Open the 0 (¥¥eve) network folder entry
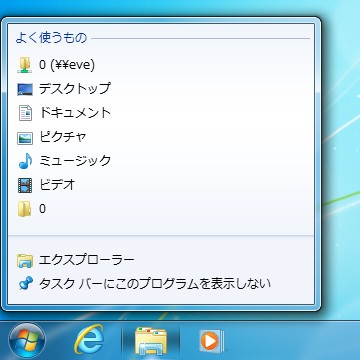The height and width of the screenshot is (360, 360). pos(161,65)
